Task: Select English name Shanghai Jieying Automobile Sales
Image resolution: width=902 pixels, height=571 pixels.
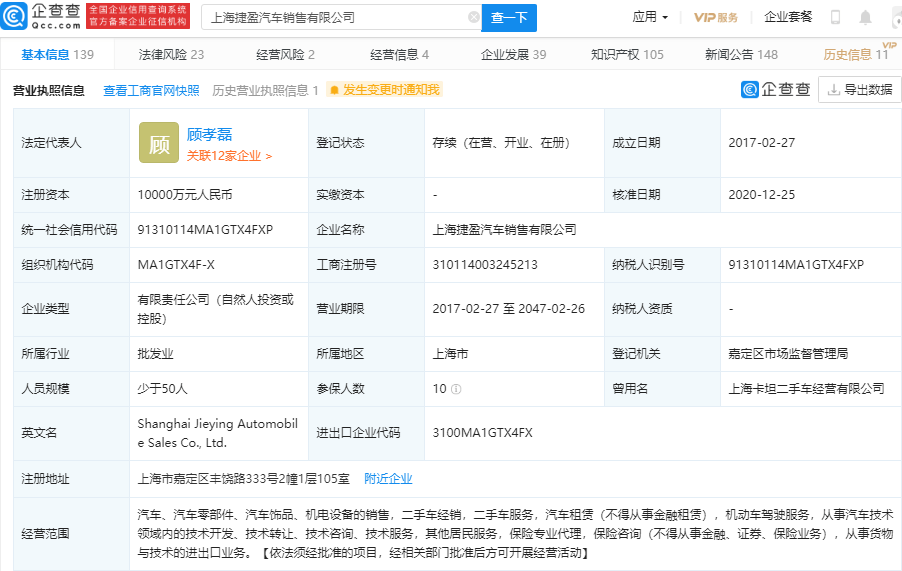Action: [217, 433]
